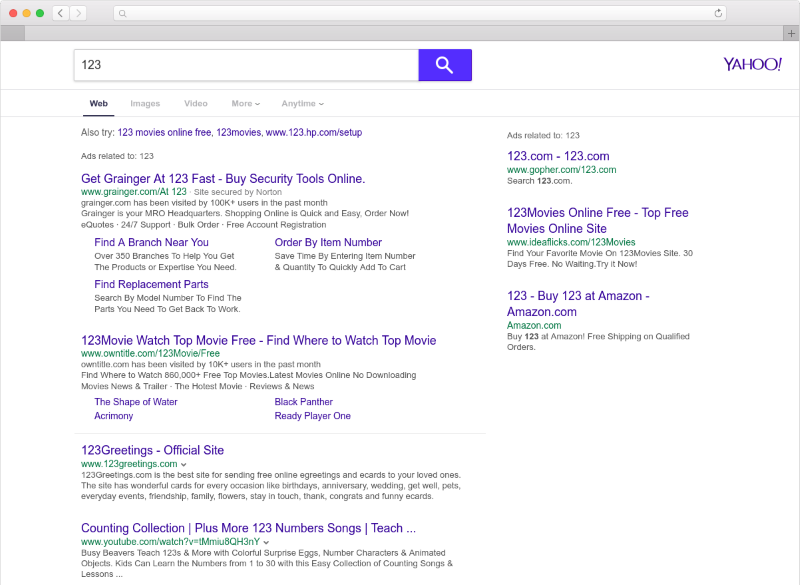Open '123 - Buy 123 at Amazon' ad
This screenshot has width=800, height=585.
point(578,304)
